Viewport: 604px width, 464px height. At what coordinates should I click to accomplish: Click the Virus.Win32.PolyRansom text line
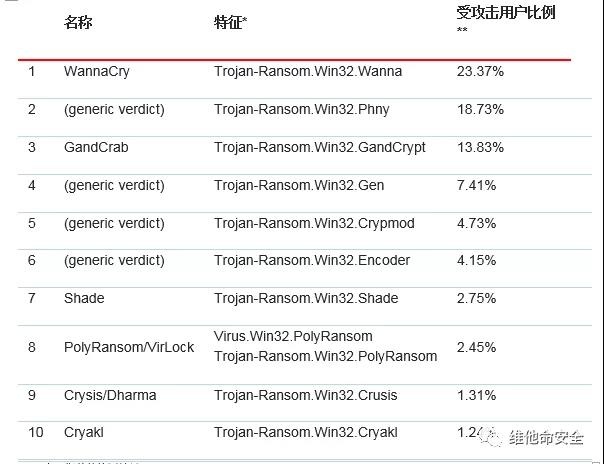tap(293, 336)
